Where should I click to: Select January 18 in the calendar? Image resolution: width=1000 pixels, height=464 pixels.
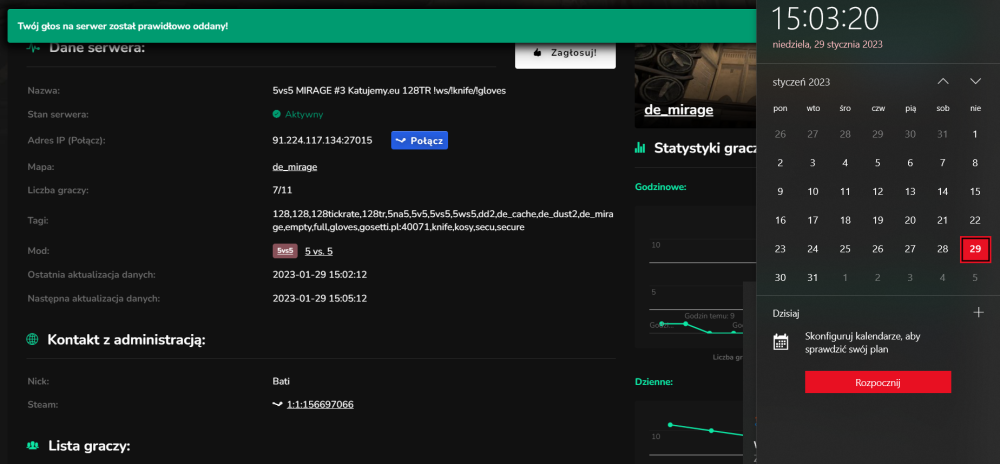845,221
